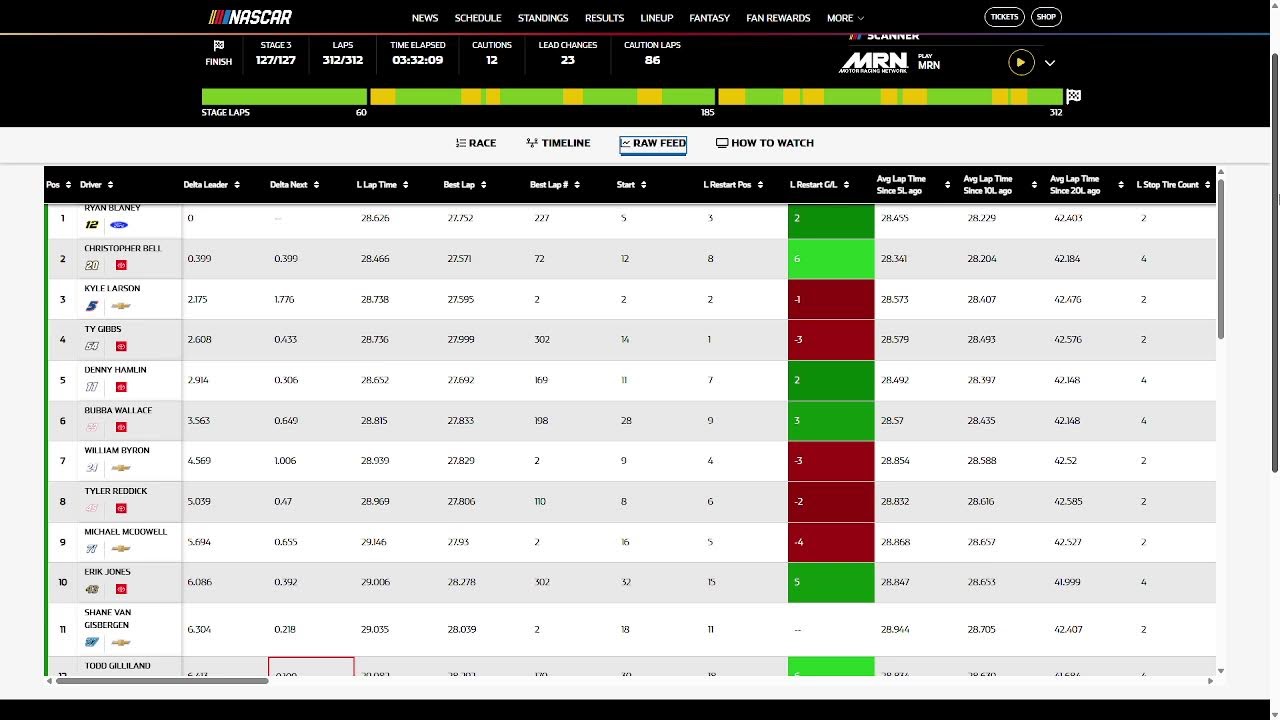Image resolution: width=1280 pixels, height=720 pixels.
Task: Open the NEWS menu item
Action: coord(425,18)
